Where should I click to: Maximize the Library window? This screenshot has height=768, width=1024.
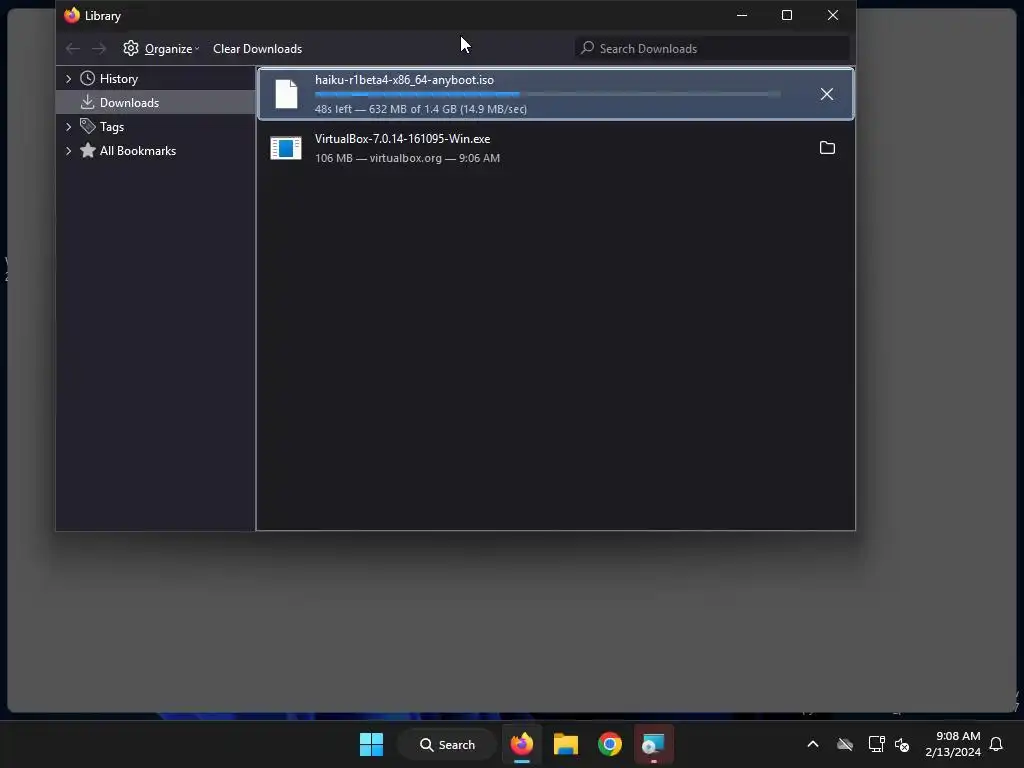click(787, 15)
